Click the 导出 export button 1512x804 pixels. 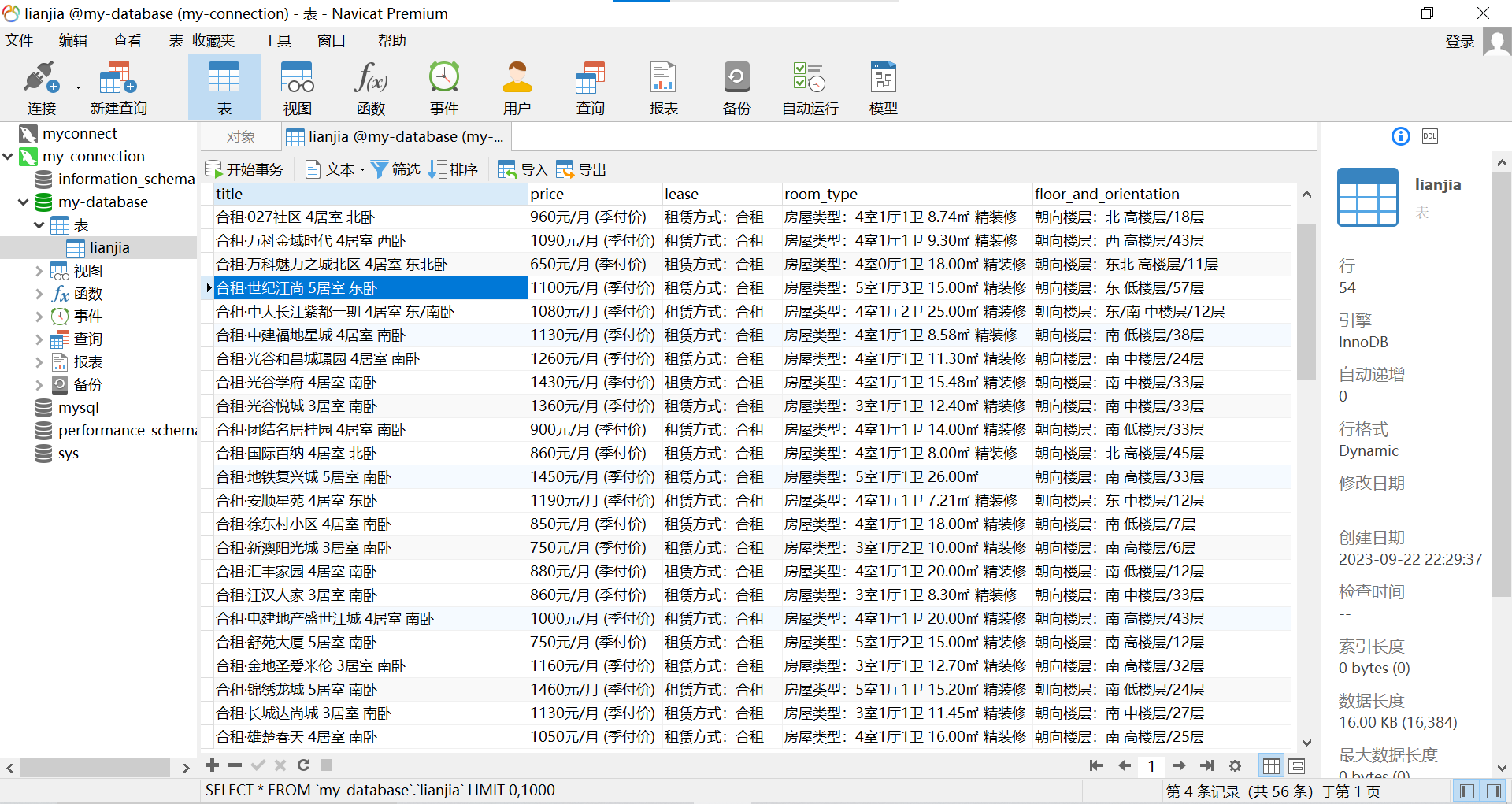point(581,169)
